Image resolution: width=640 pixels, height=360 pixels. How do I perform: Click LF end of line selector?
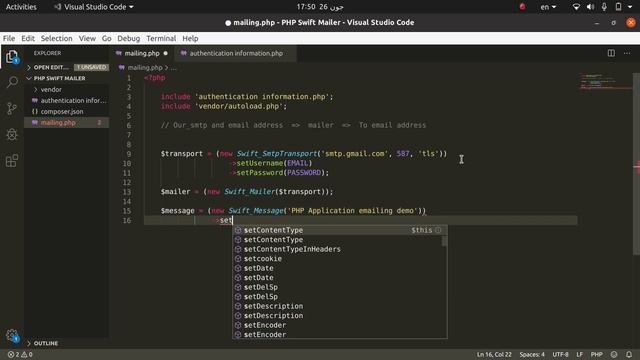click(579, 354)
